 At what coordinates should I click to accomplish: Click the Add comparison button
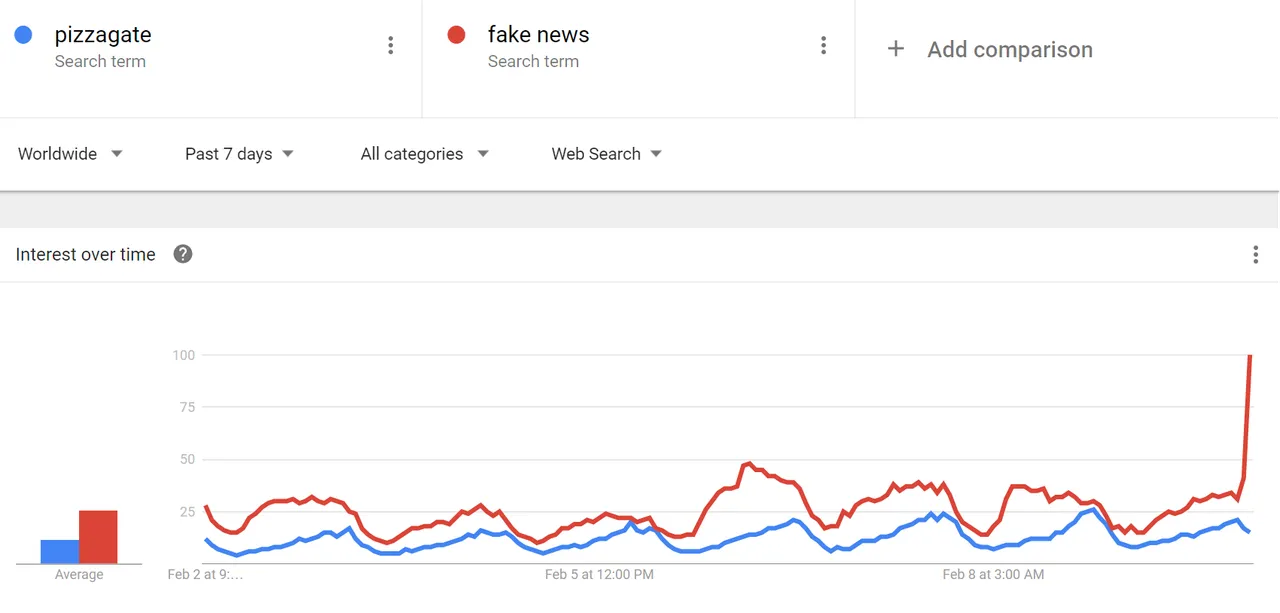pos(990,49)
